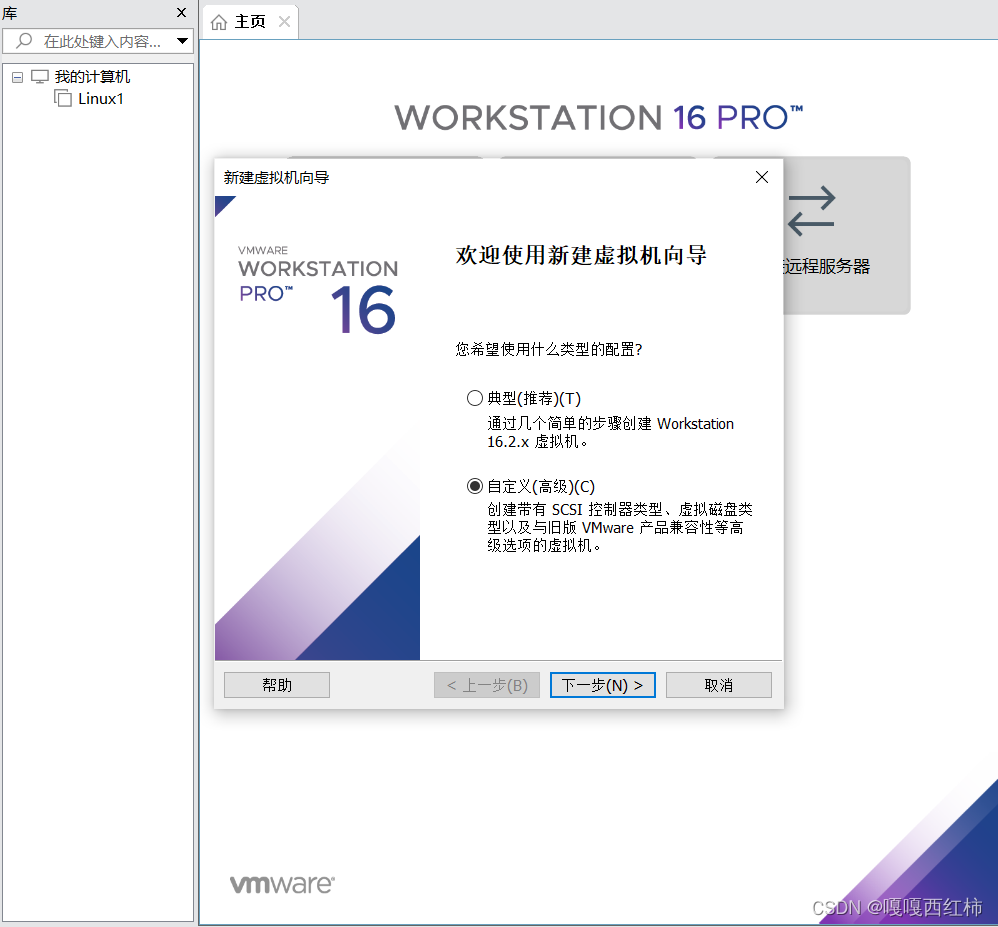Collapse the 我的计算机 tree node
The height and width of the screenshot is (927, 998).
pyautogui.click(x=18, y=78)
